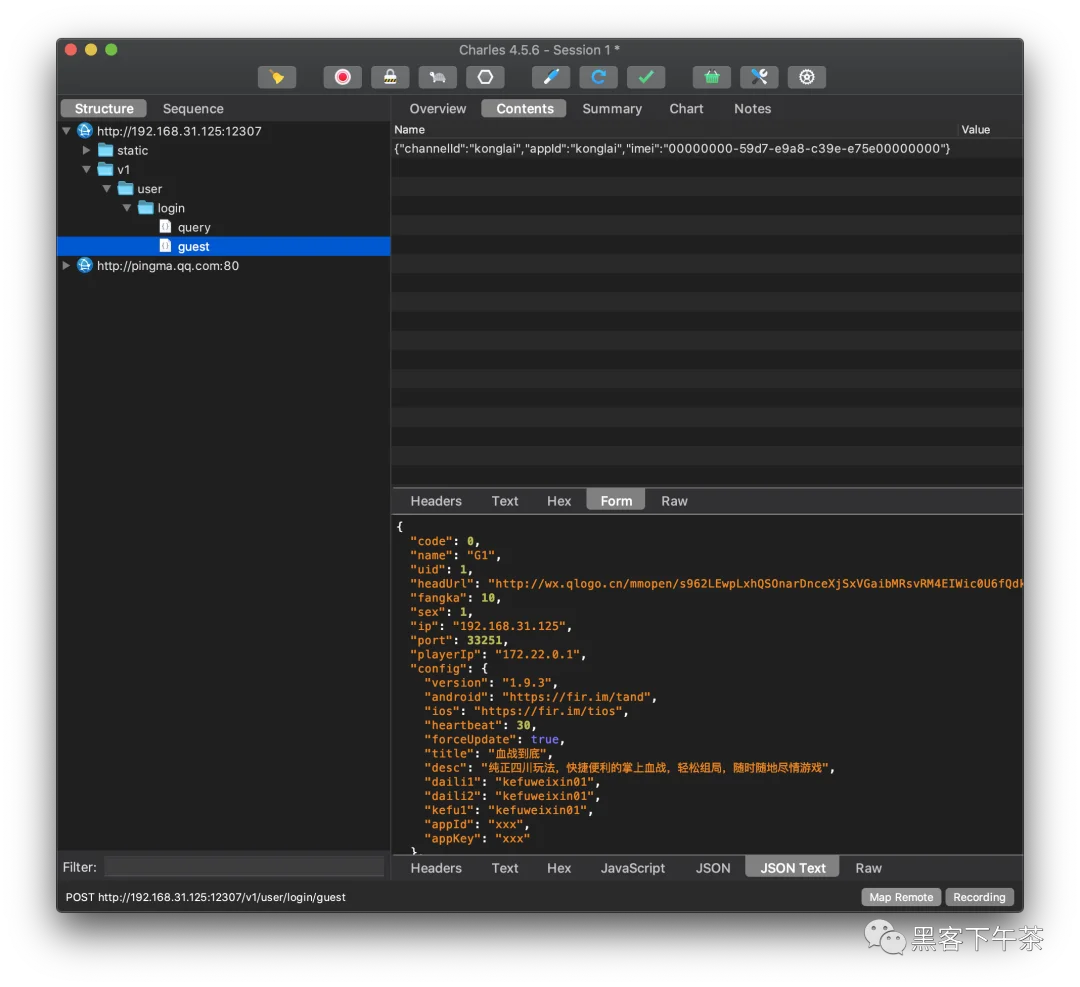1080x987 pixels.
Task: Open request Text tab
Action: 505,501
